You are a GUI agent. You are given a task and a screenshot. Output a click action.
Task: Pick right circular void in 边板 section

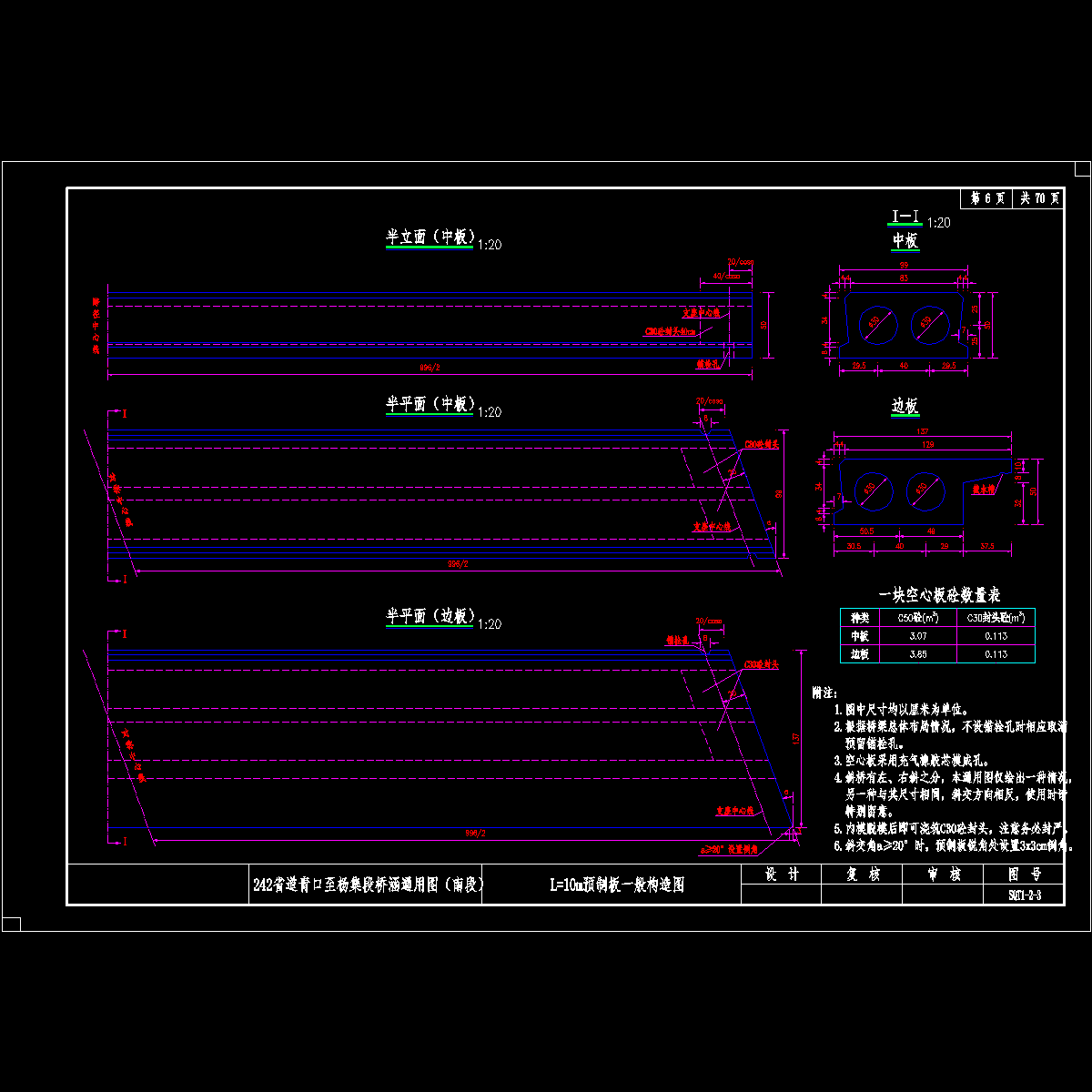click(925, 490)
